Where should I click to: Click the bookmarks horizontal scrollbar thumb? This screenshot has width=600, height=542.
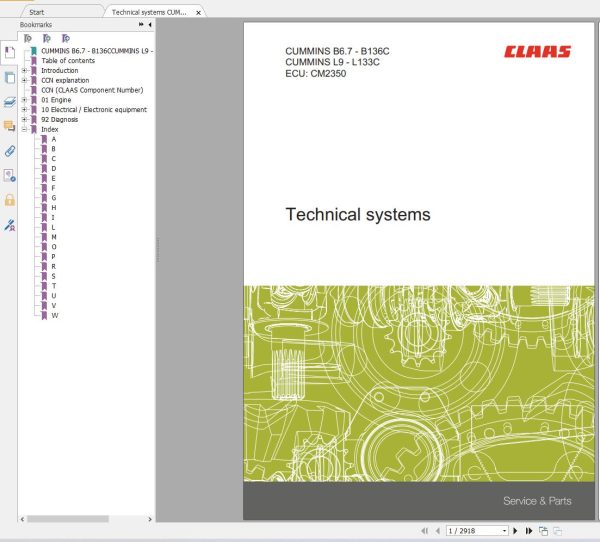(x=68, y=519)
